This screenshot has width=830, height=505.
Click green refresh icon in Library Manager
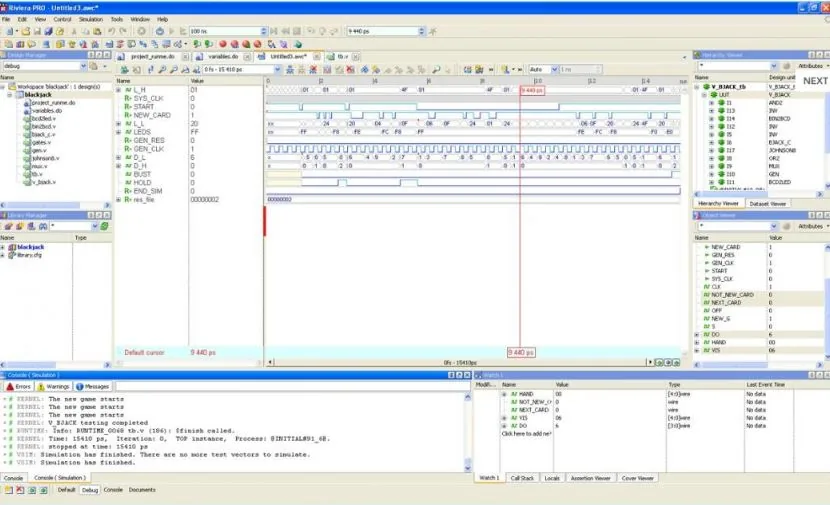click(x=105, y=227)
